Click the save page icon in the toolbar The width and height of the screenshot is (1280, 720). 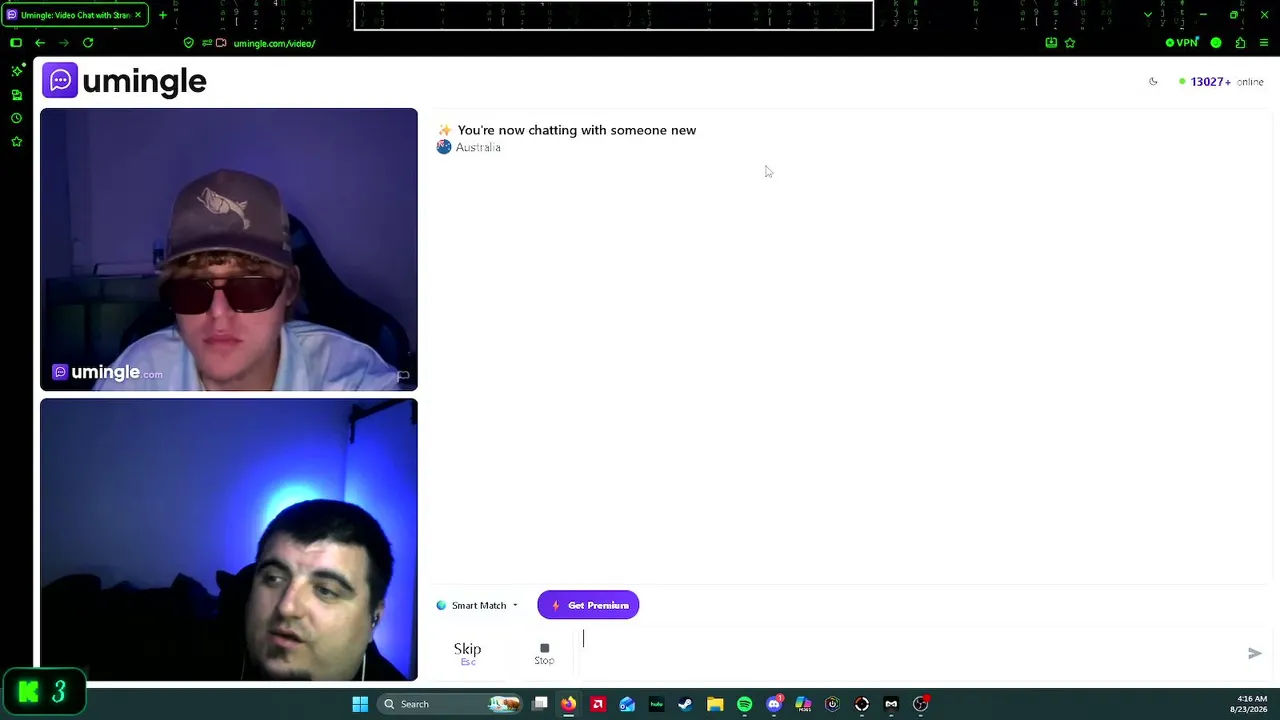[1051, 43]
